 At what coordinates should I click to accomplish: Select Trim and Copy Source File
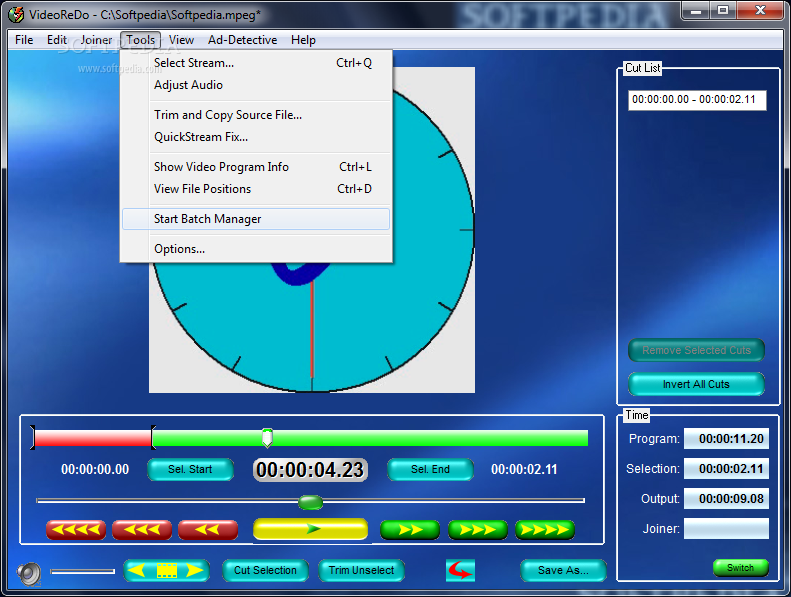coord(256,115)
